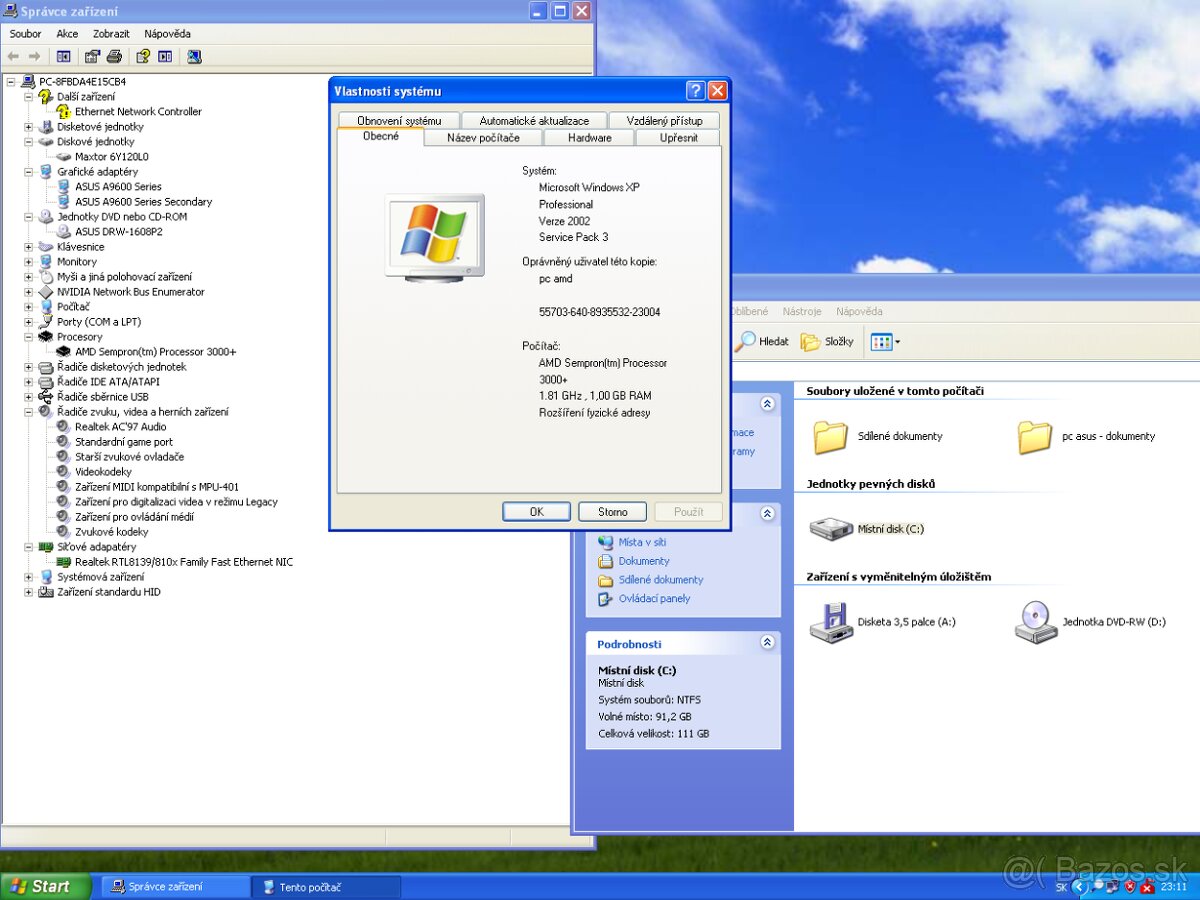Image resolution: width=1200 pixels, height=900 pixels.
Task: Open the Akce menu in Device Manager
Action: tap(66, 33)
